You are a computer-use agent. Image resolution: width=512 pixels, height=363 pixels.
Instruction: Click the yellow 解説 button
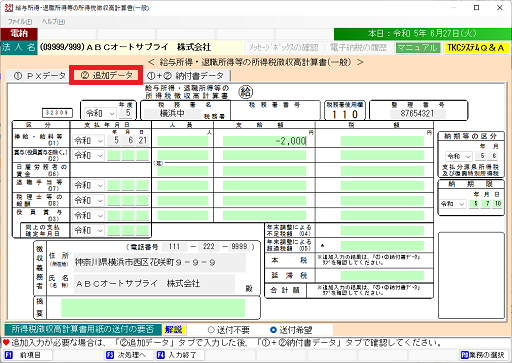(x=173, y=330)
